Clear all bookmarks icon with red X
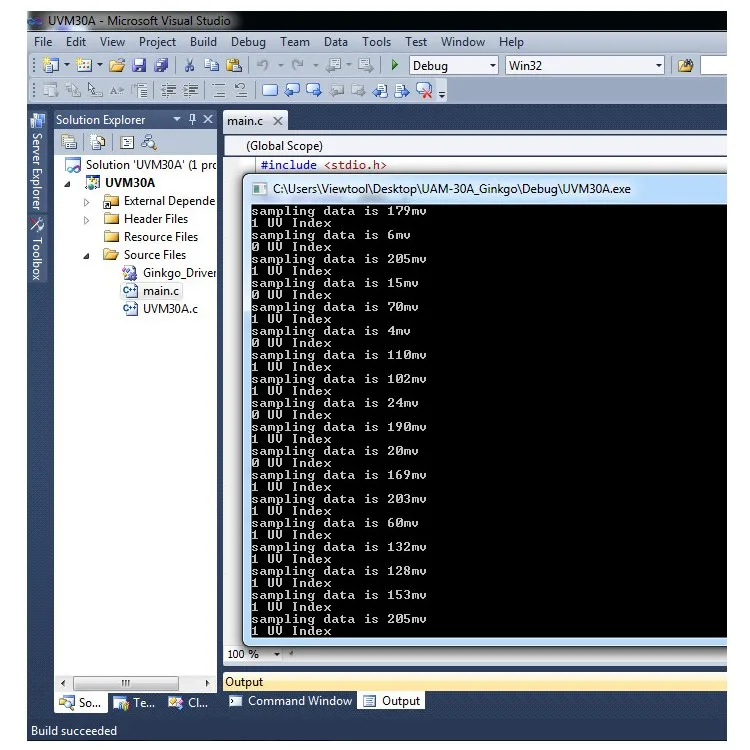The width and height of the screenshot is (750, 750). (x=424, y=90)
